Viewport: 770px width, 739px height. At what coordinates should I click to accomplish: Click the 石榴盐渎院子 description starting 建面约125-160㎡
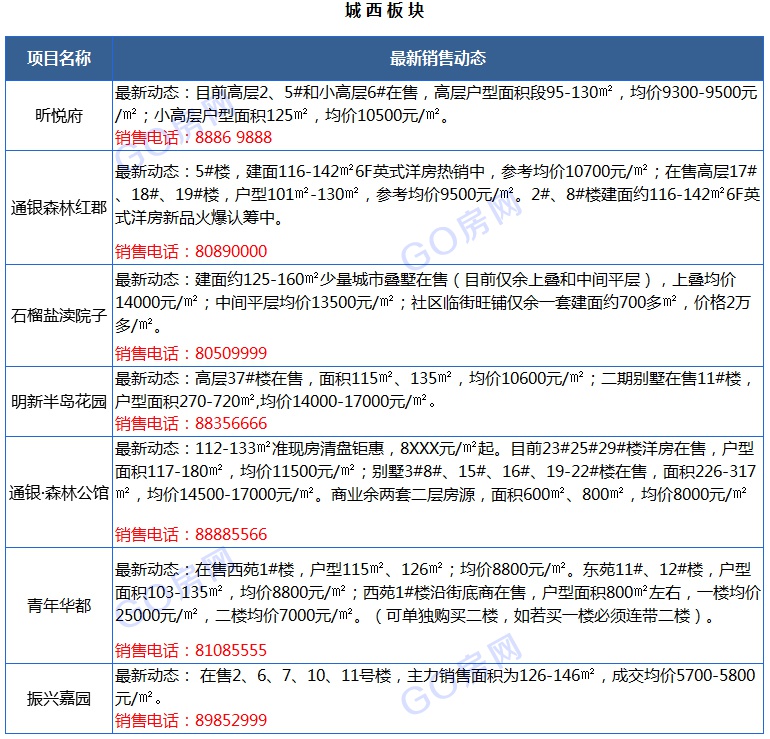pyautogui.click(x=433, y=302)
